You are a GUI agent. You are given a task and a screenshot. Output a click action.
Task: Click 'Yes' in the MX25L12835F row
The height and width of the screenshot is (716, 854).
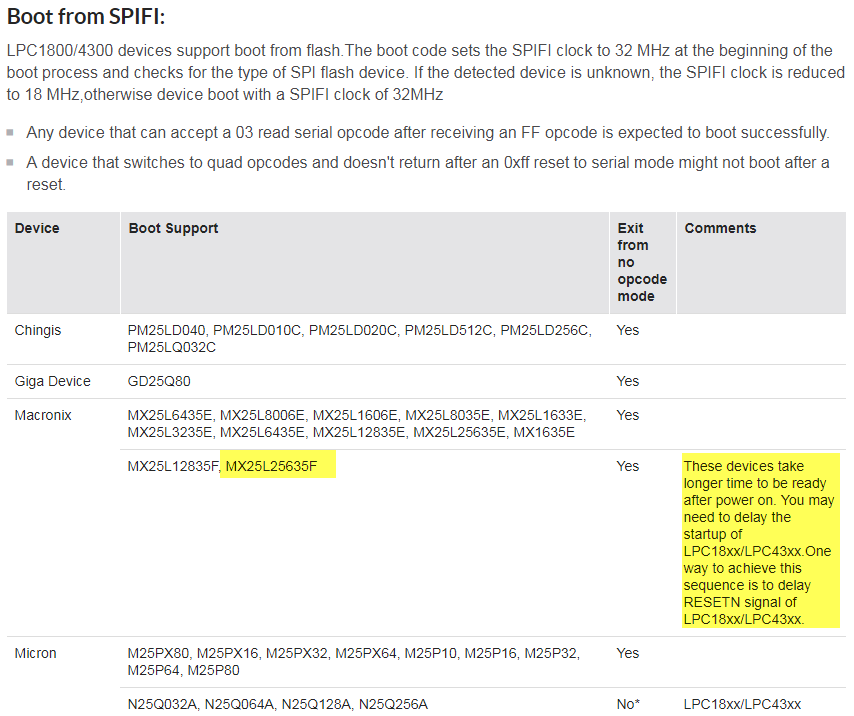[x=627, y=466]
